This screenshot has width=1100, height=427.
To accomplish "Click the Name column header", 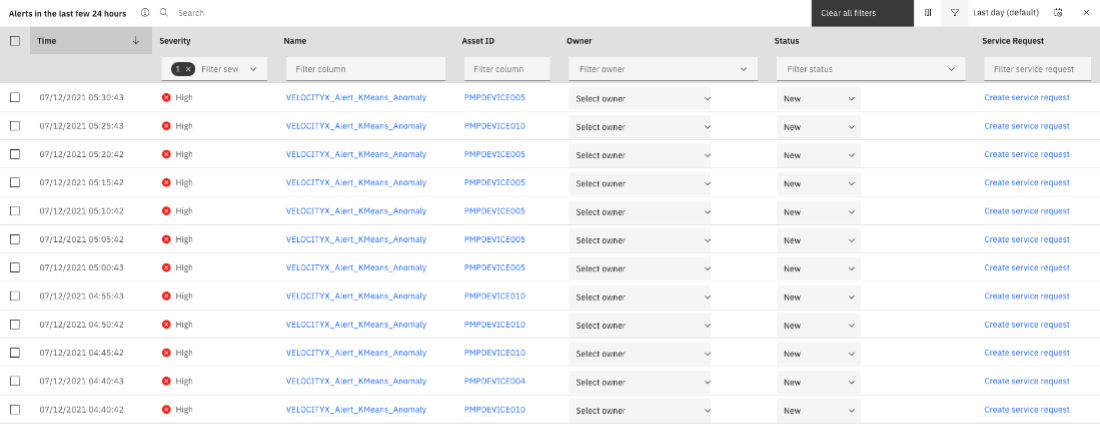I will (295, 41).
